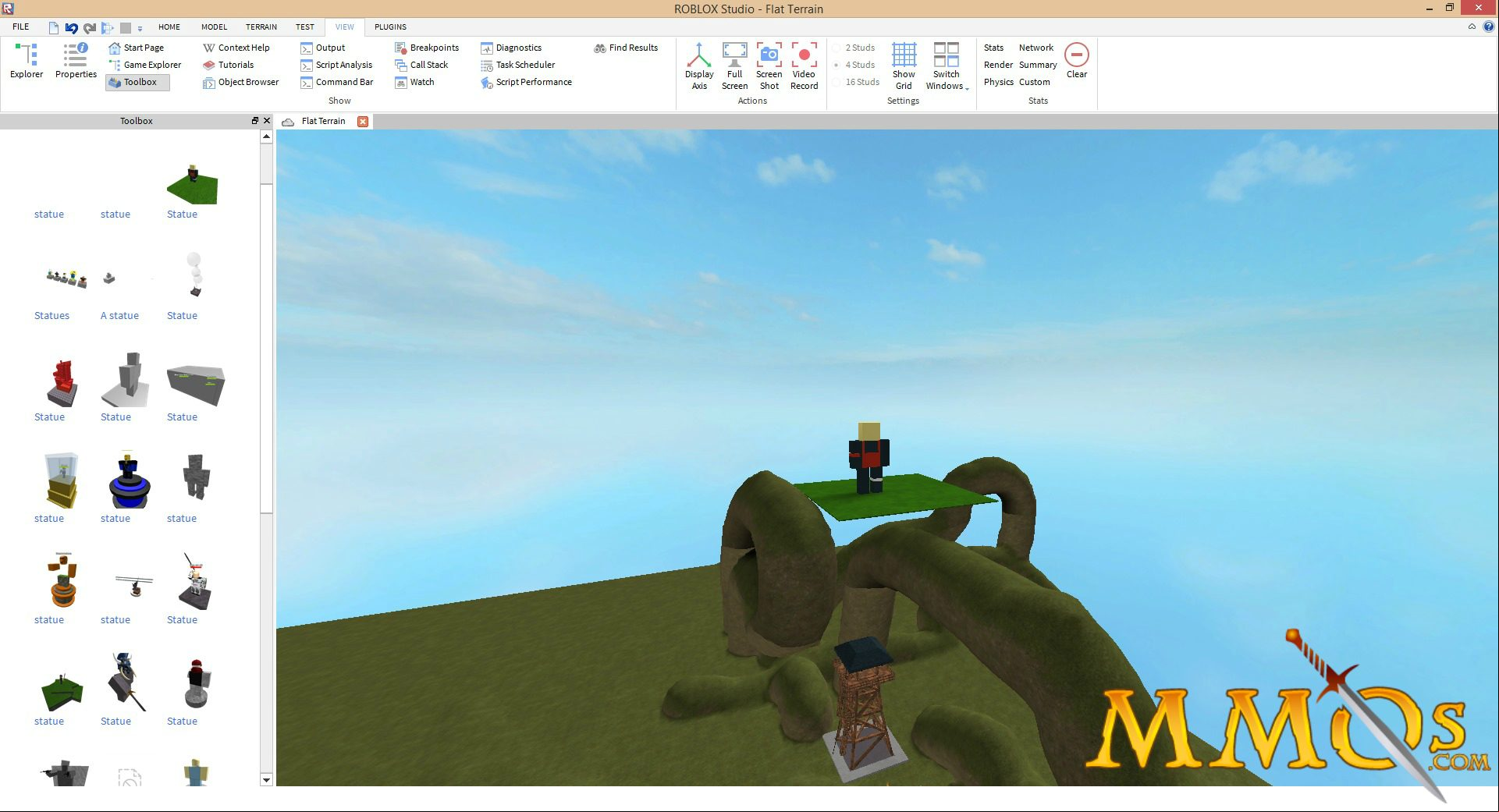Viewport: 1499px width, 812px height.
Task: Close the Flat Terrain tab
Action: coord(362,121)
